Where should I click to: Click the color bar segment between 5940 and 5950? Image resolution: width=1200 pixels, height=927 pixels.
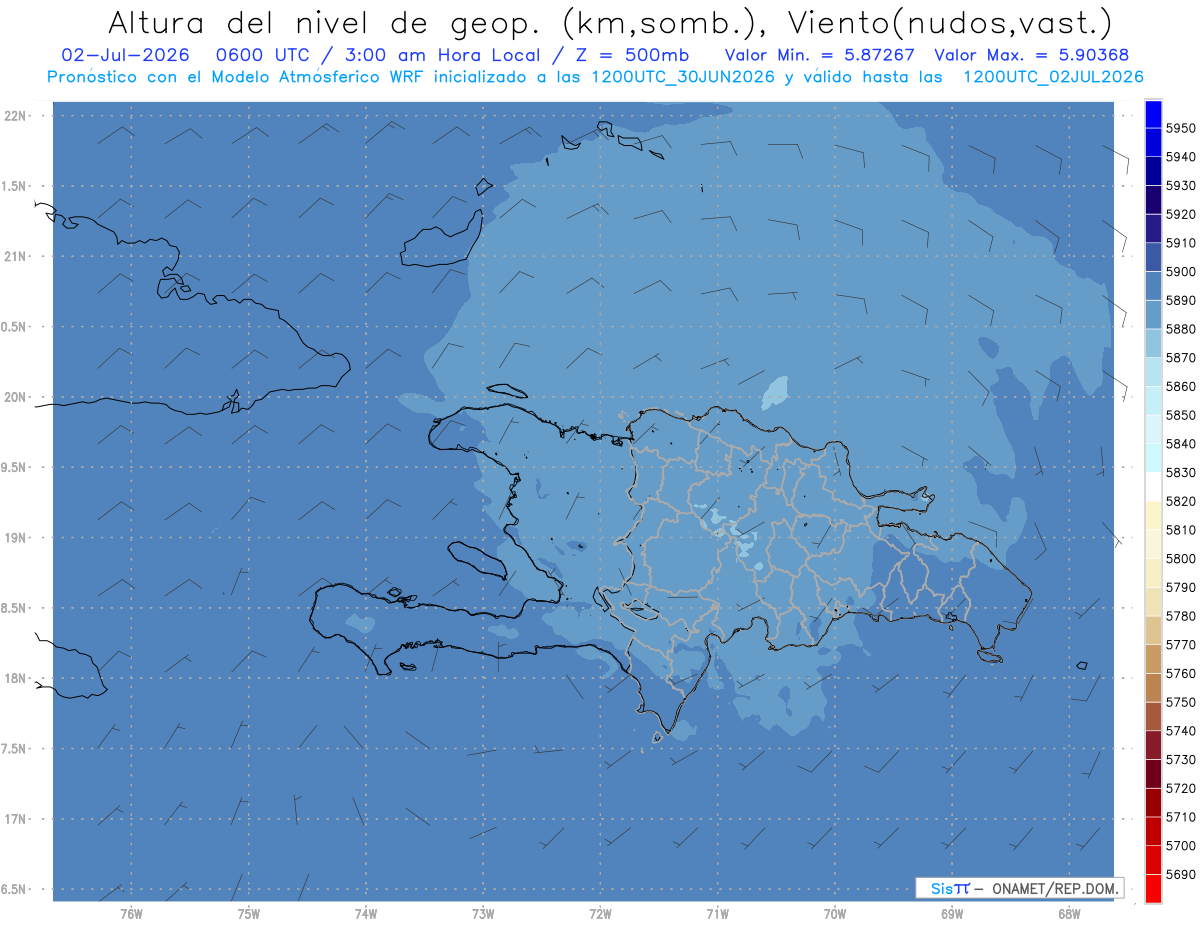click(x=1153, y=143)
